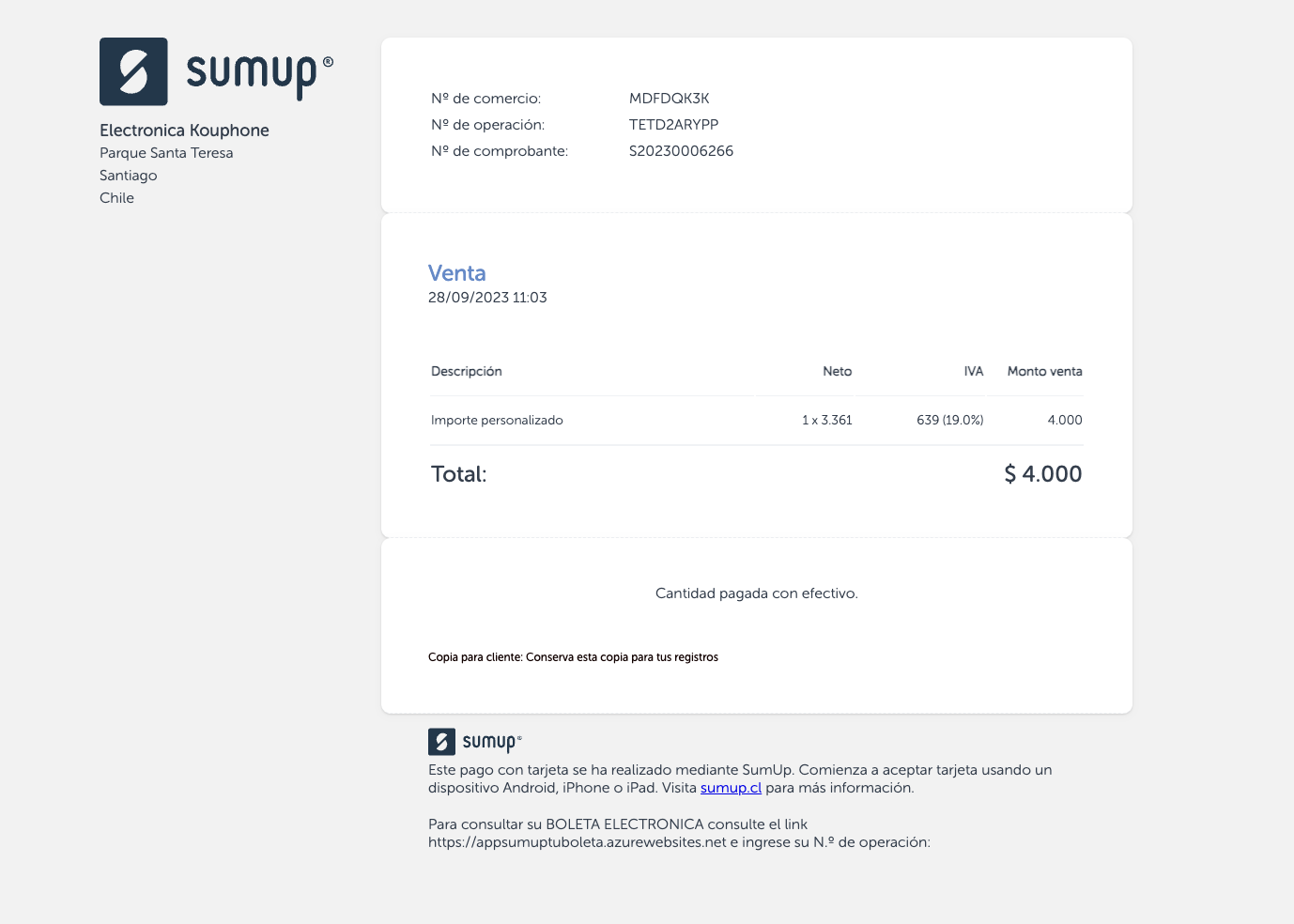The height and width of the screenshot is (924, 1294).
Task: Click the sale date 28/09/2023 11:03
Action: 487,298
